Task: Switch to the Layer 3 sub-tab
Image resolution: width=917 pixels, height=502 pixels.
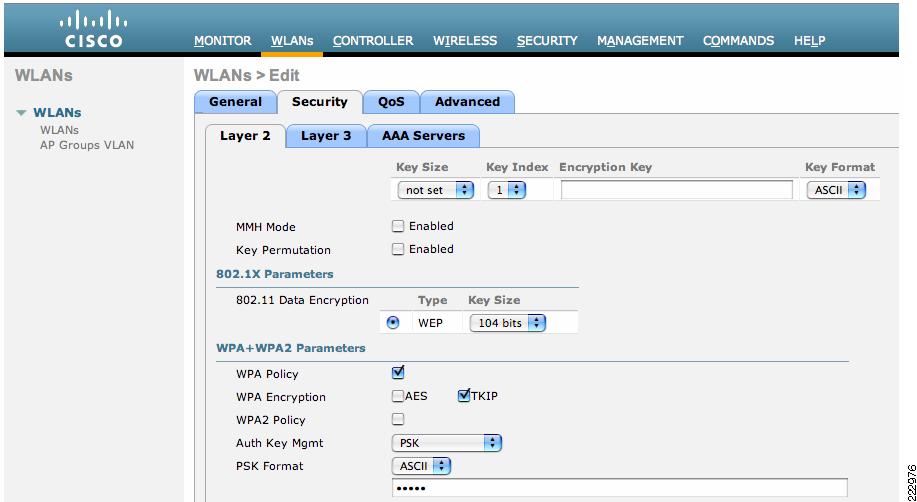Action: pyautogui.click(x=326, y=136)
